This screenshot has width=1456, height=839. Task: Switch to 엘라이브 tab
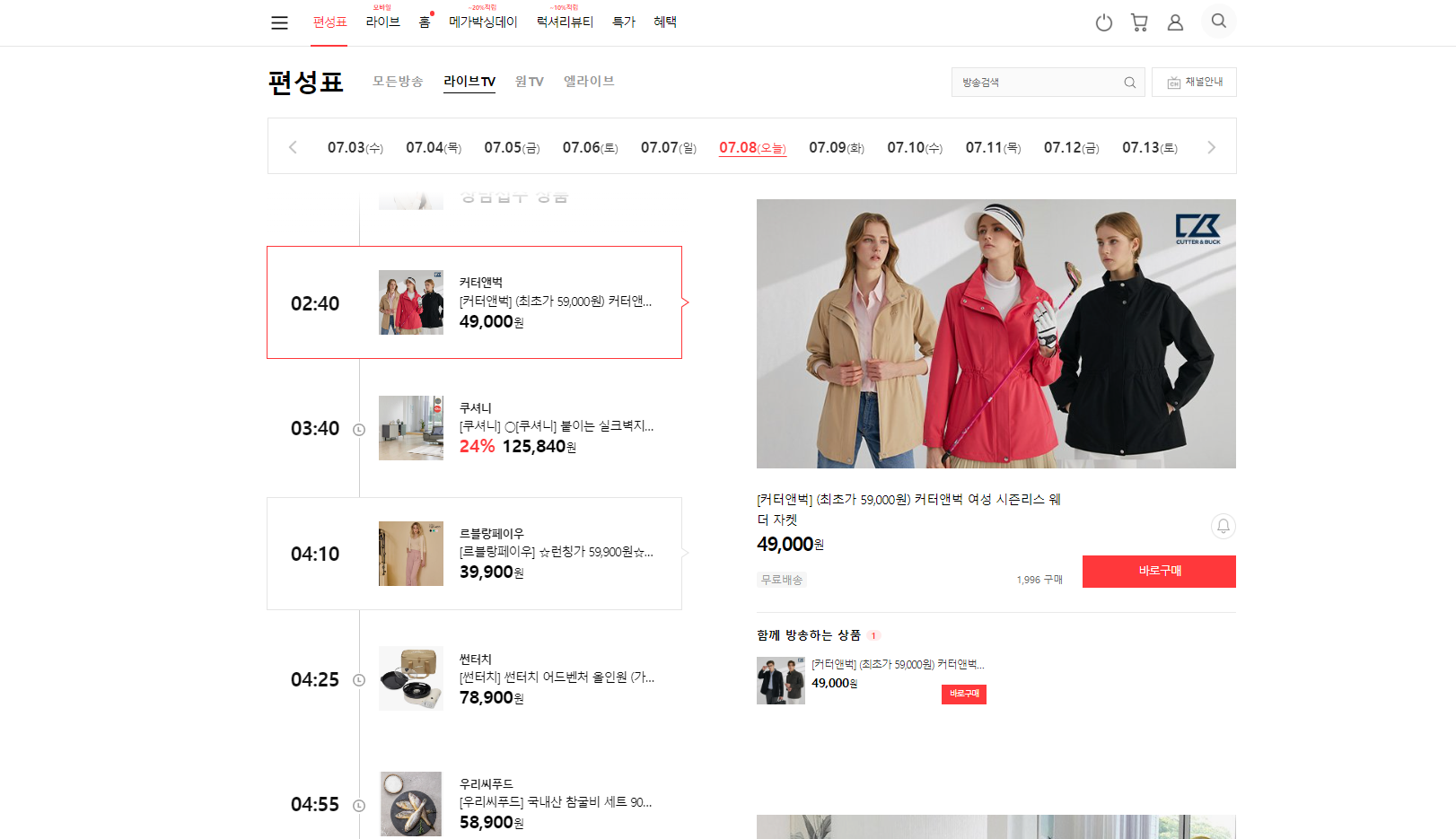tap(589, 82)
